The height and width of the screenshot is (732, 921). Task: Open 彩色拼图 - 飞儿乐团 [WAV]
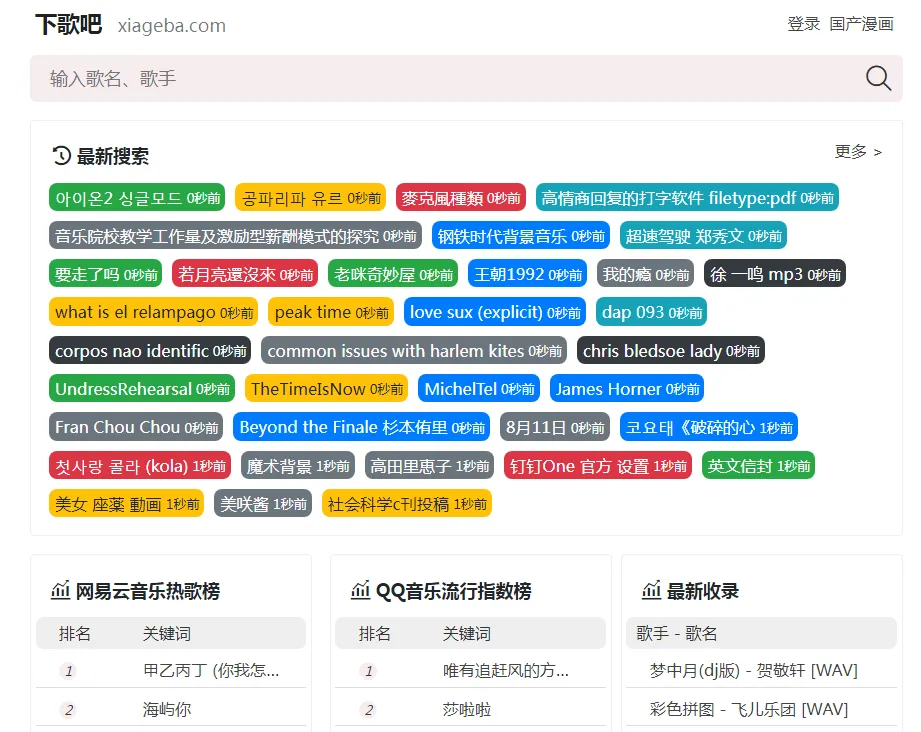tap(749, 709)
